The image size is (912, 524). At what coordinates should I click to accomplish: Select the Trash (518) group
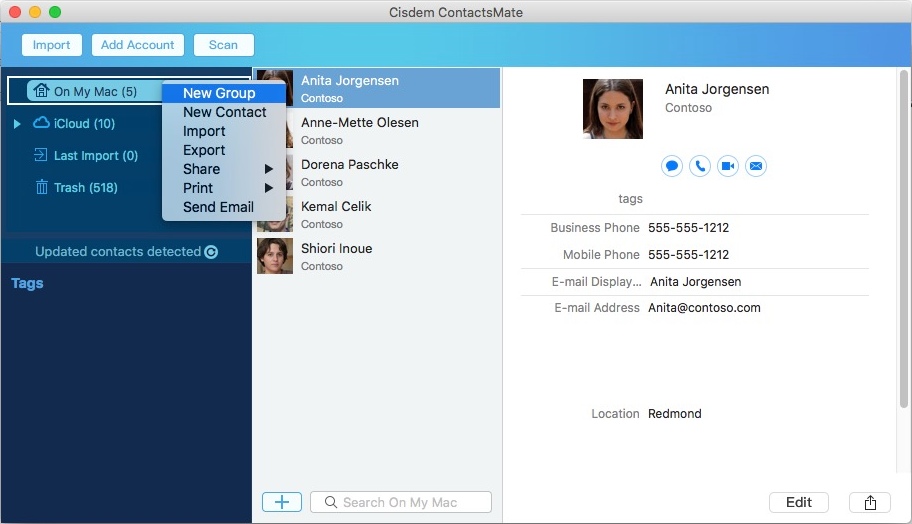click(85, 187)
